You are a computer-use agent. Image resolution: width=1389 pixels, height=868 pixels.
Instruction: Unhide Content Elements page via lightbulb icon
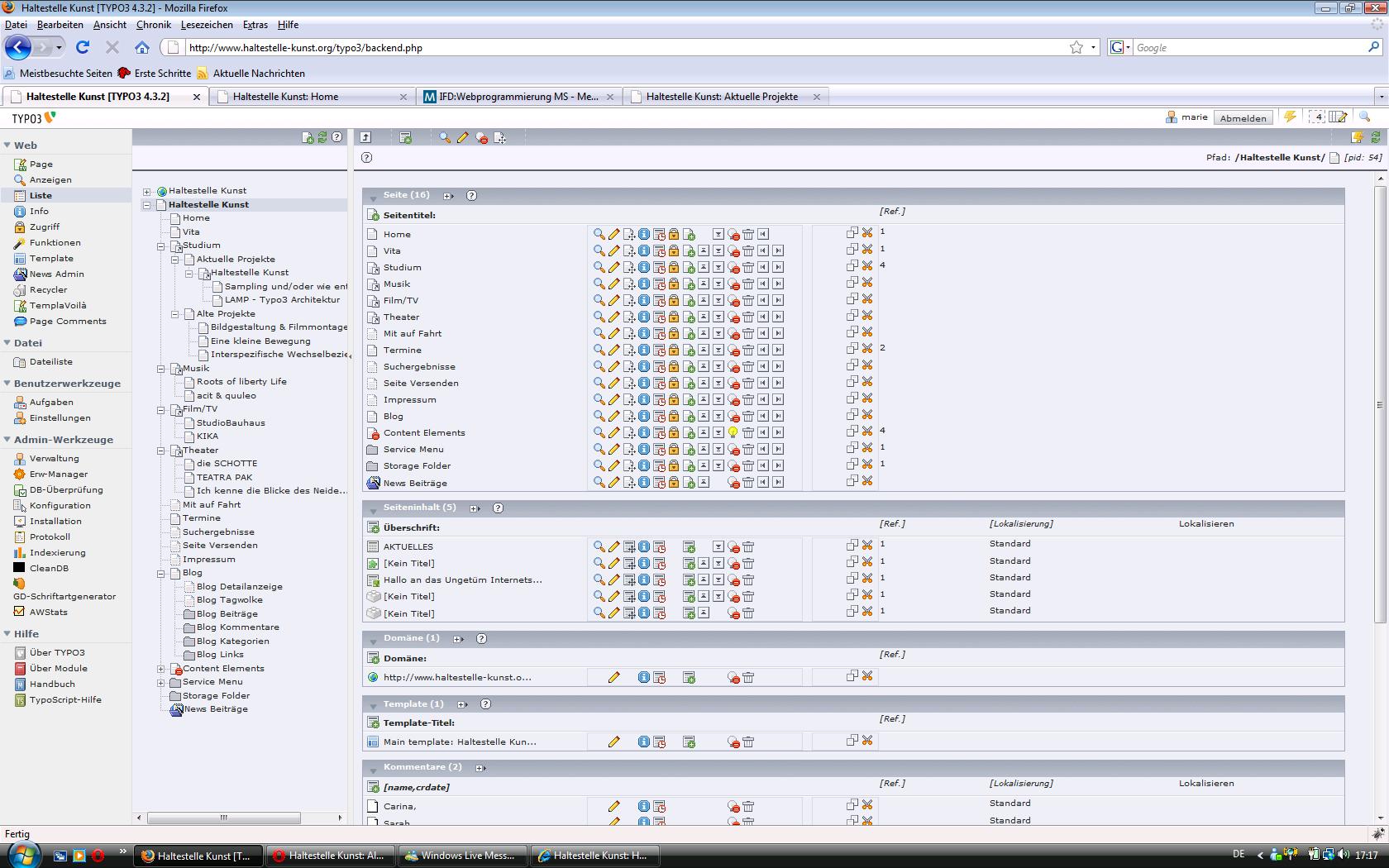733,432
